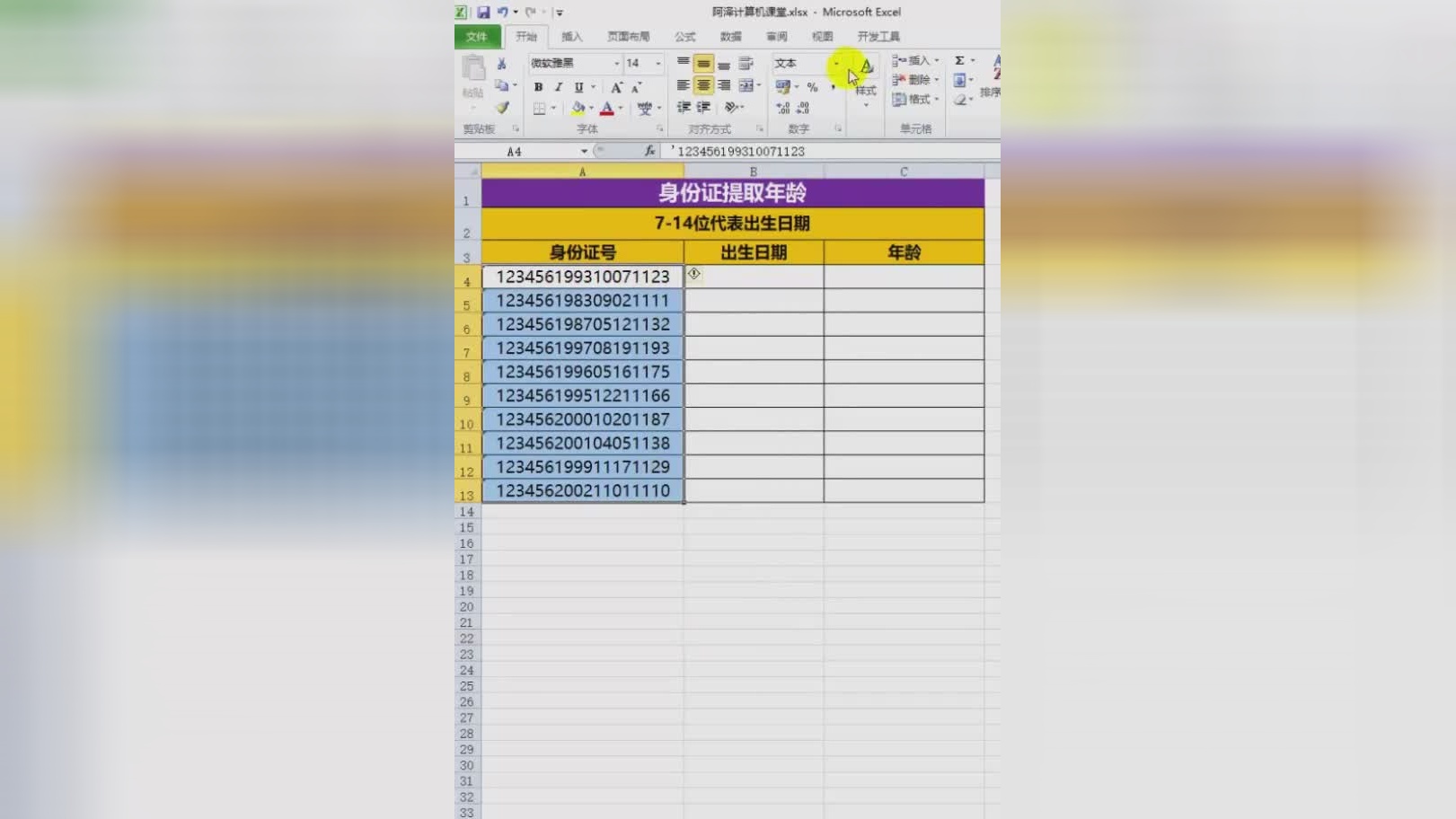Open the Name Box dropdown arrow
Image resolution: width=1456 pixels, height=819 pixels.
[x=584, y=152]
